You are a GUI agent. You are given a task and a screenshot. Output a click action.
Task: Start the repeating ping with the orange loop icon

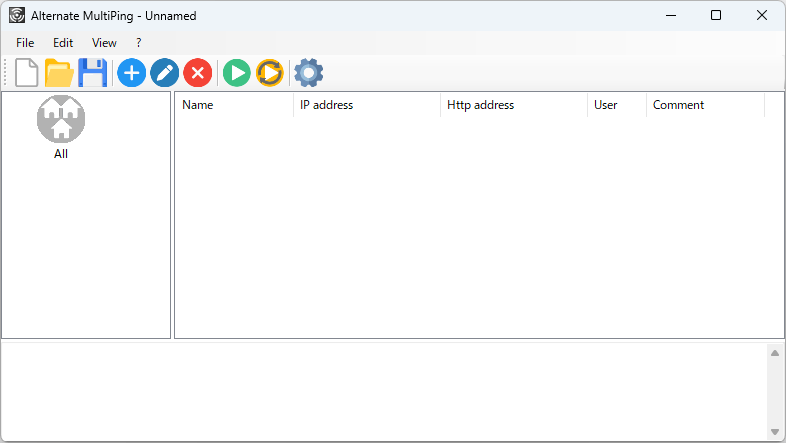tap(269, 73)
